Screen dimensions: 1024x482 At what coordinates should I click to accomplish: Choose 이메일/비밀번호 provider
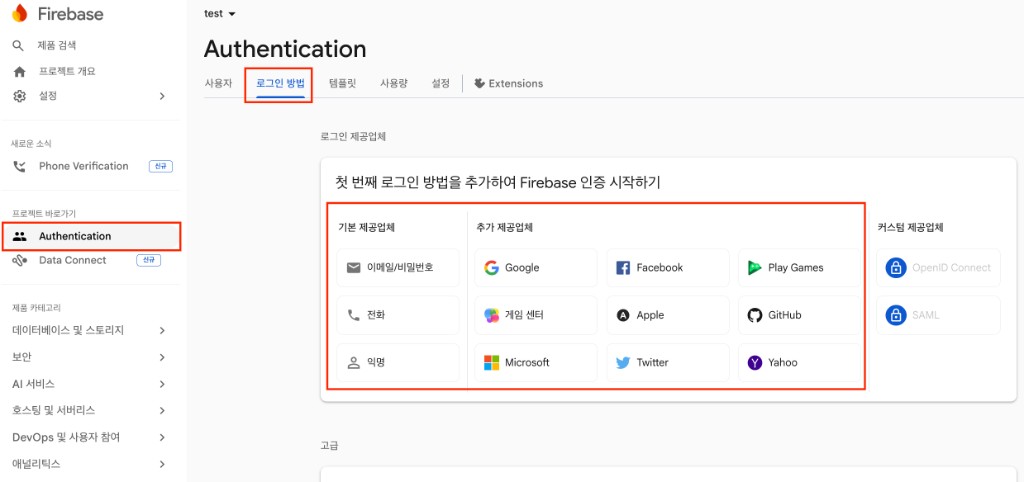[x=398, y=268]
